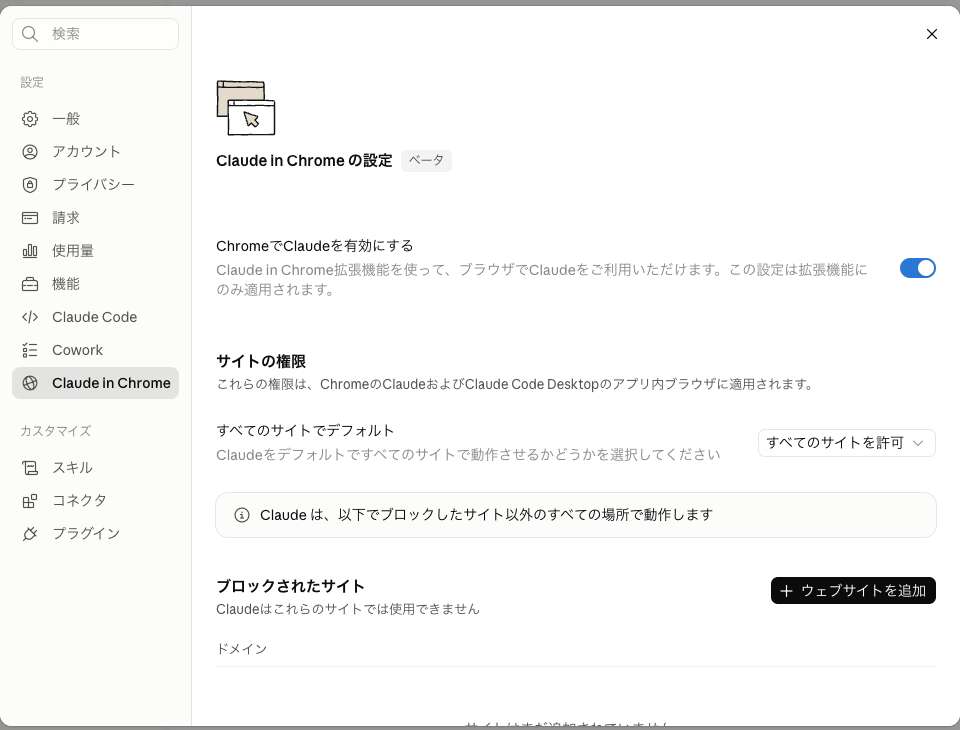Viewport: 960px width, 730px height.
Task: Click the 設定 section label in sidebar
Action: point(32,83)
